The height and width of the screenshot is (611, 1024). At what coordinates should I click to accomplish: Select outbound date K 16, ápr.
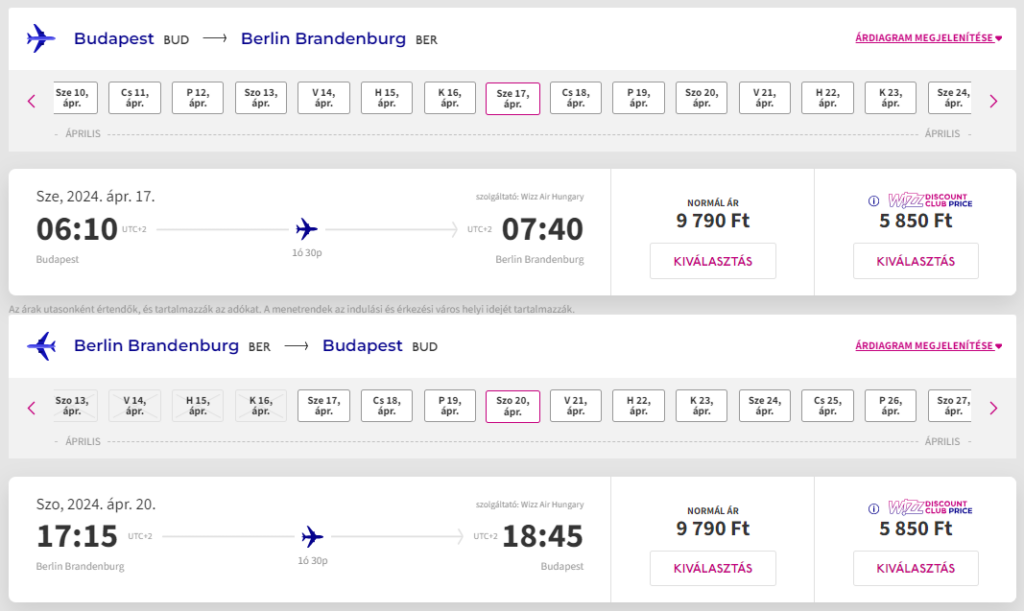[450, 98]
